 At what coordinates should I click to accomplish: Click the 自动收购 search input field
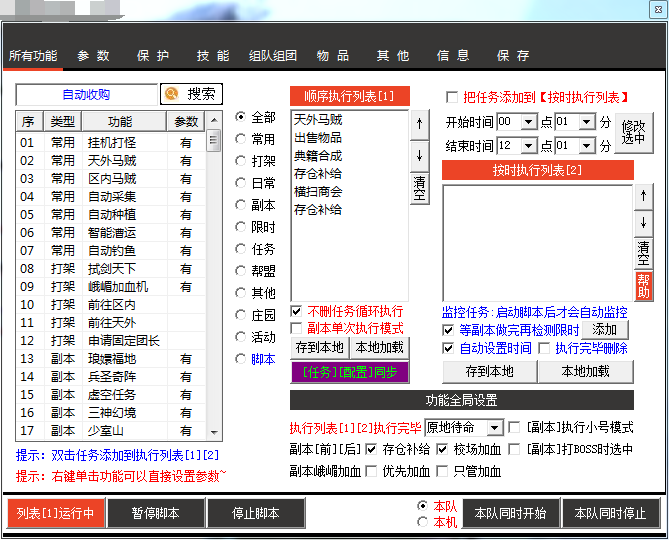(x=87, y=94)
